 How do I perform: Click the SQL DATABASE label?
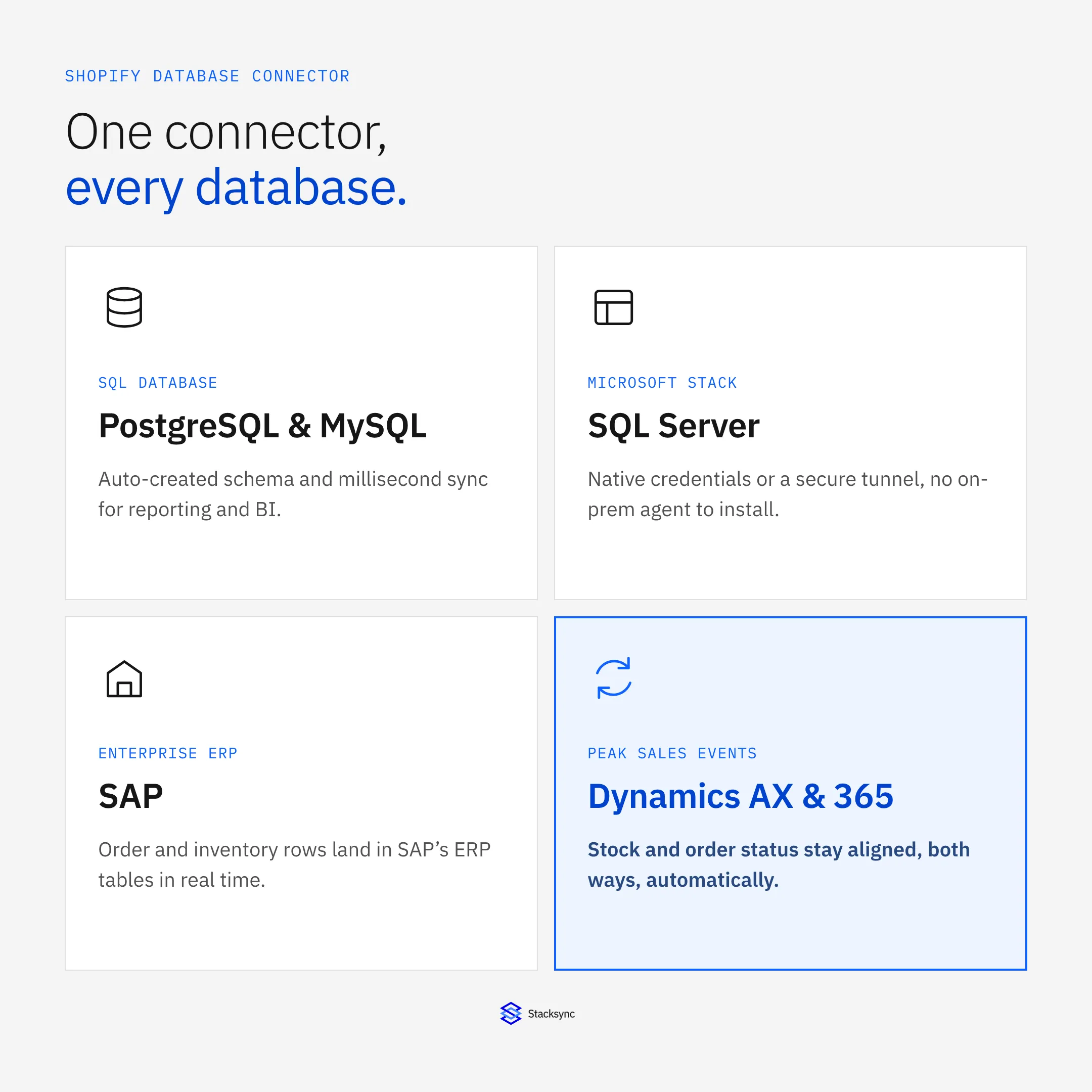(x=158, y=383)
